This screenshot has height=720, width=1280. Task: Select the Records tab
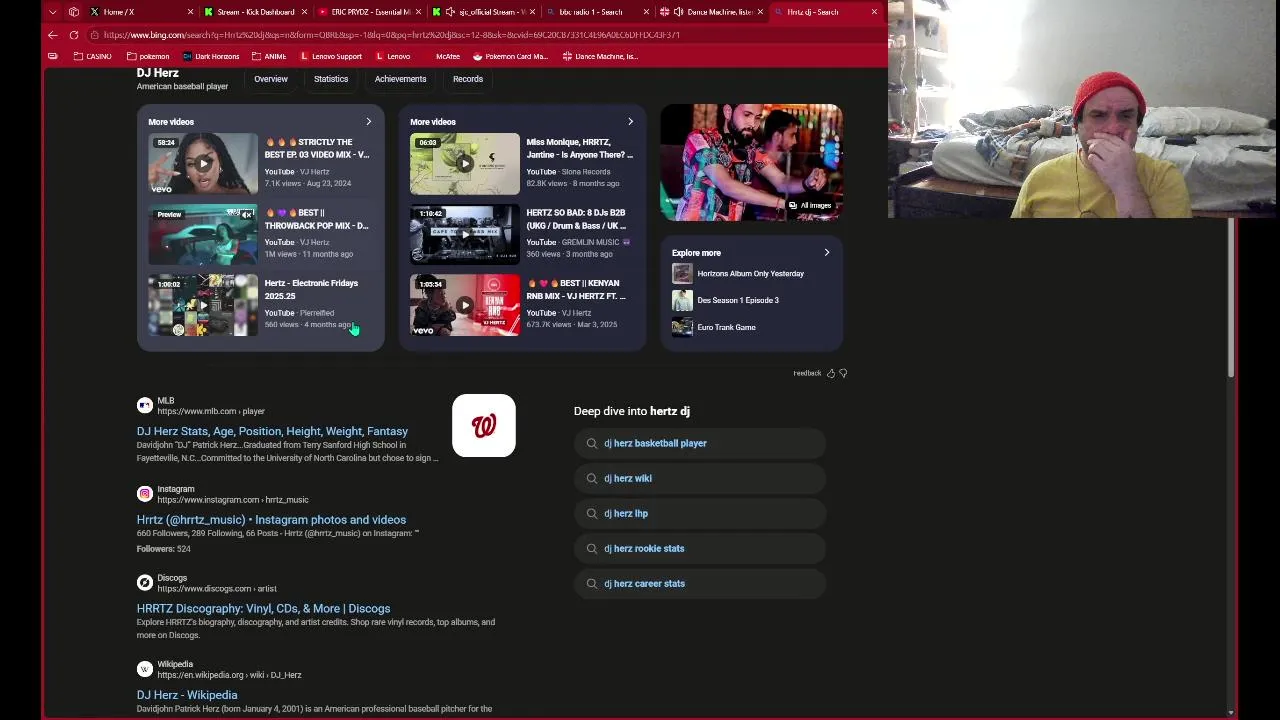pyautogui.click(x=467, y=79)
